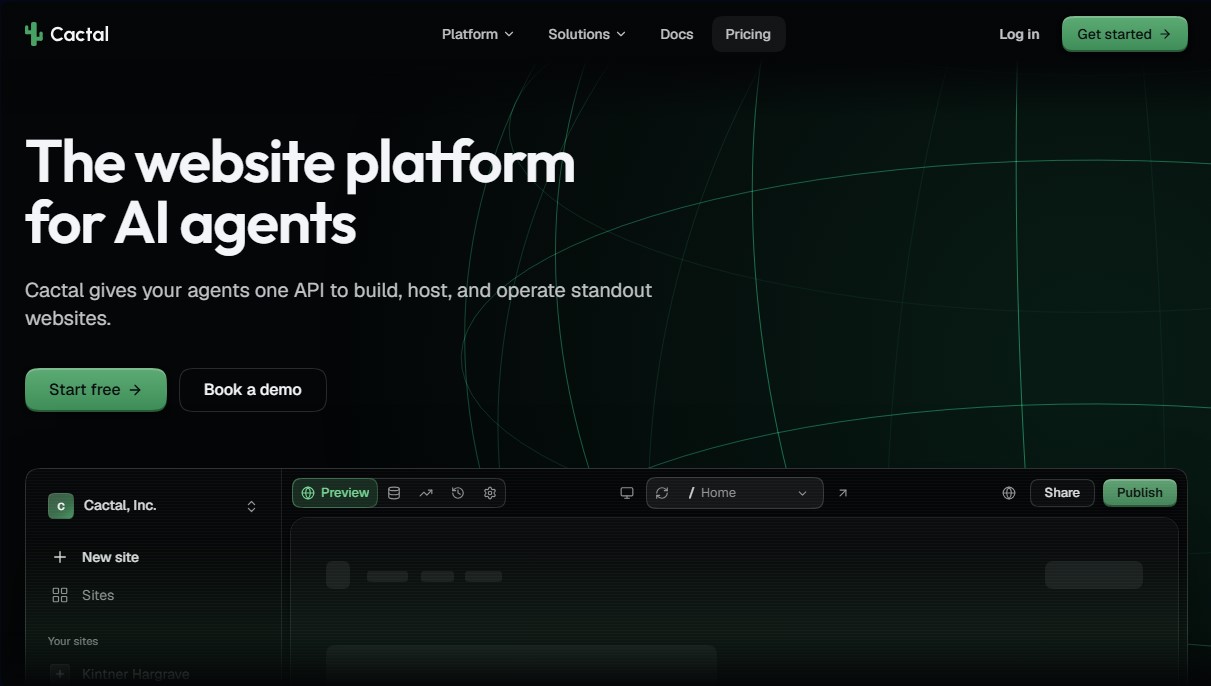Open the version history clock icon
The height and width of the screenshot is (686, 1211).
458,493
